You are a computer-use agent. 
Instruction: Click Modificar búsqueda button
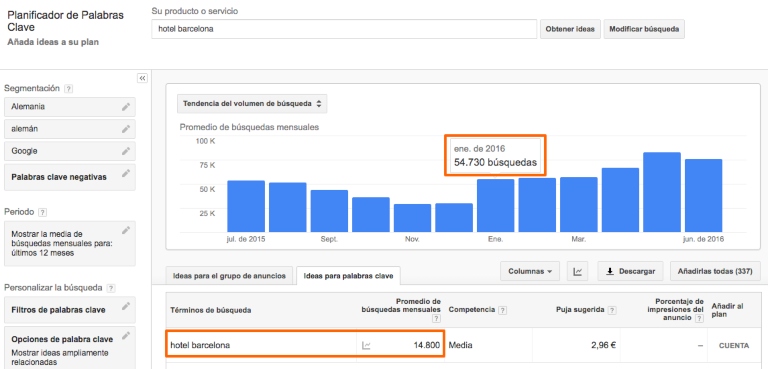click(x=644, y=29)
